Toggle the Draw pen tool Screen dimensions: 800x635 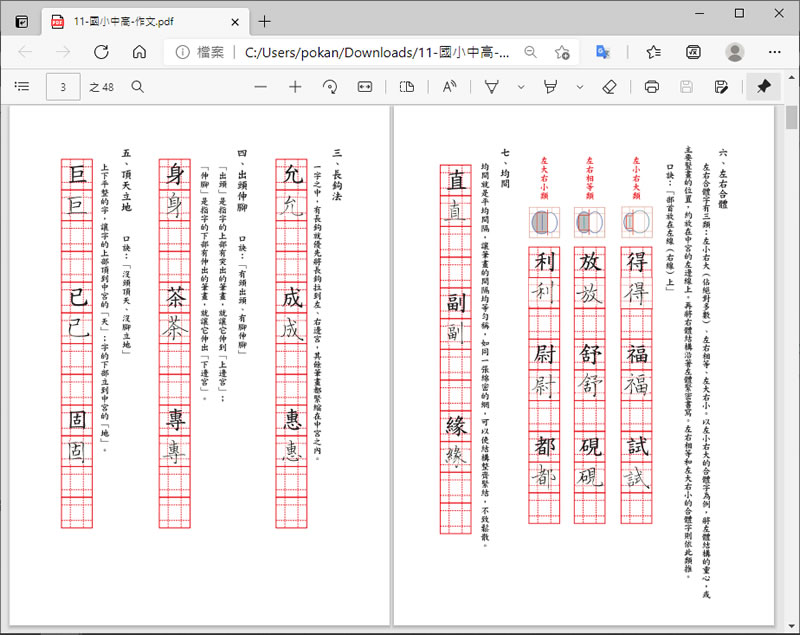491,87
